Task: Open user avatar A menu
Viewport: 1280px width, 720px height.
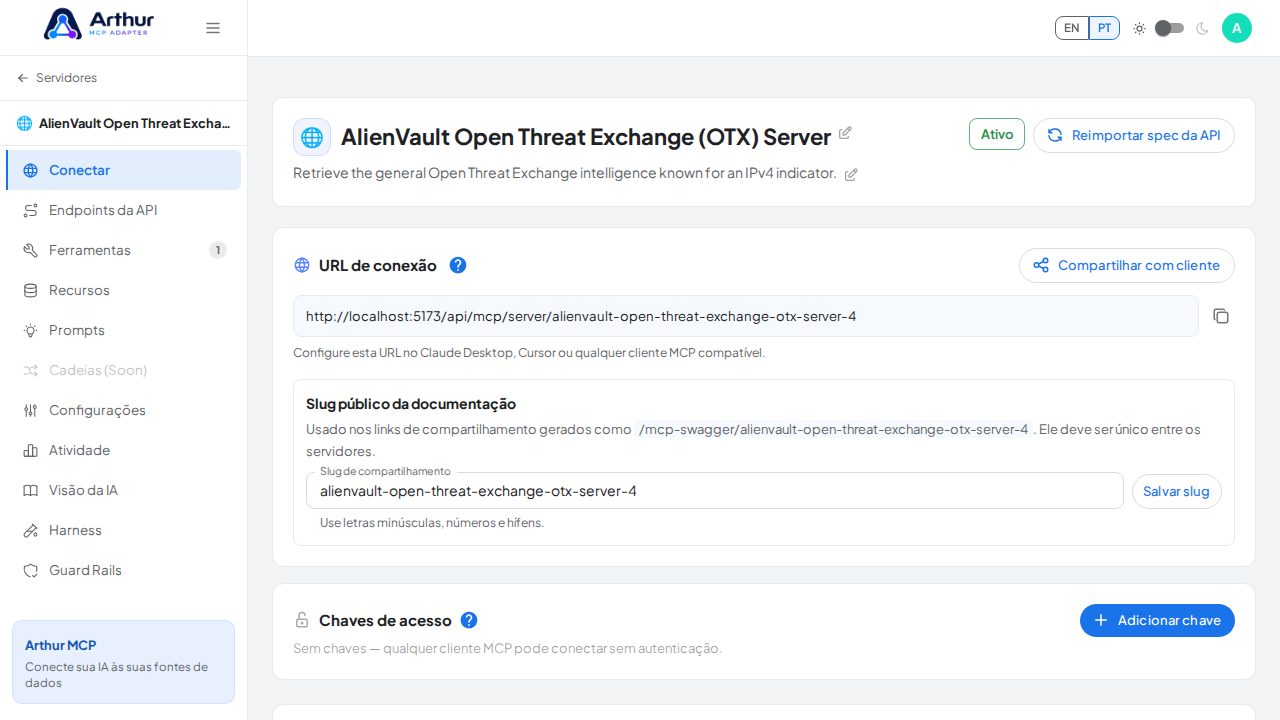Action: tap(1237, 28)
